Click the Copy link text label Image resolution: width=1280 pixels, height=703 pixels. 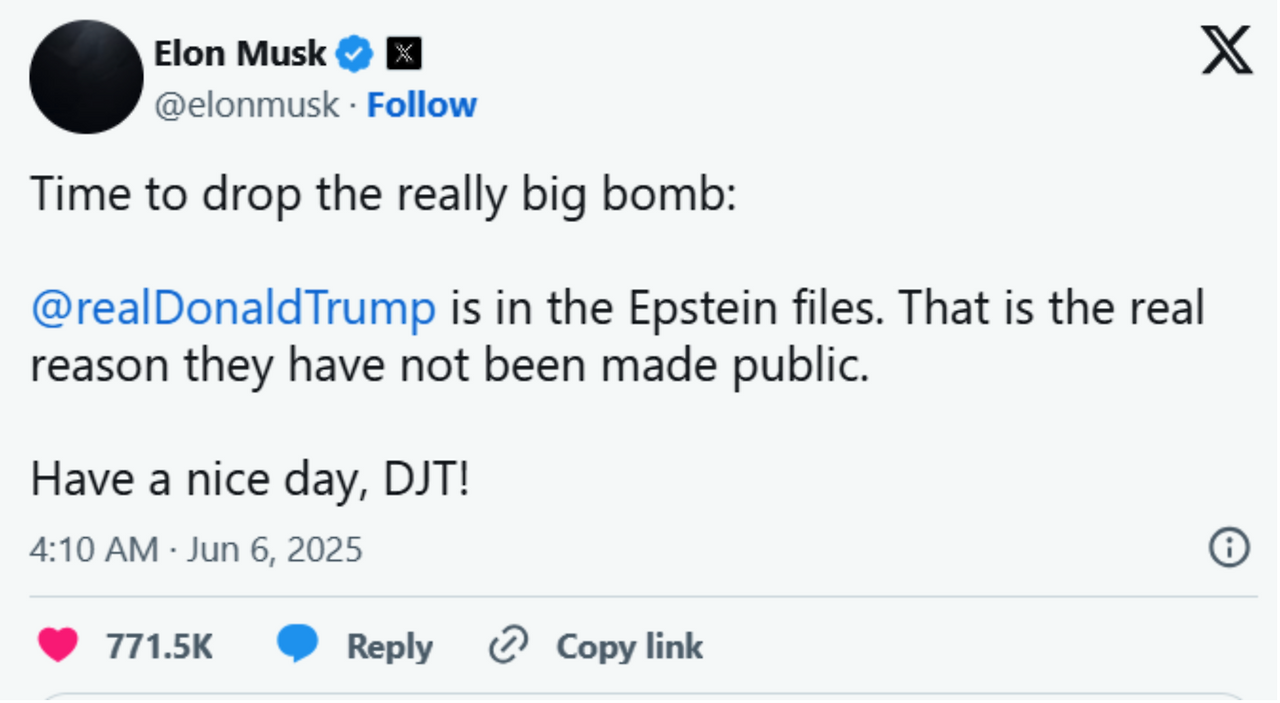point(629,647)
